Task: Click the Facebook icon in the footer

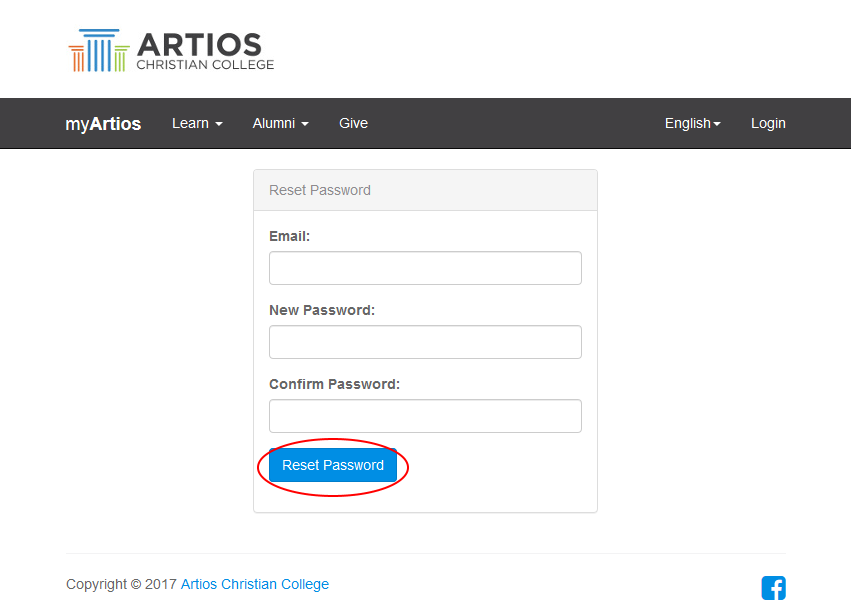Action: click(773, 588)
